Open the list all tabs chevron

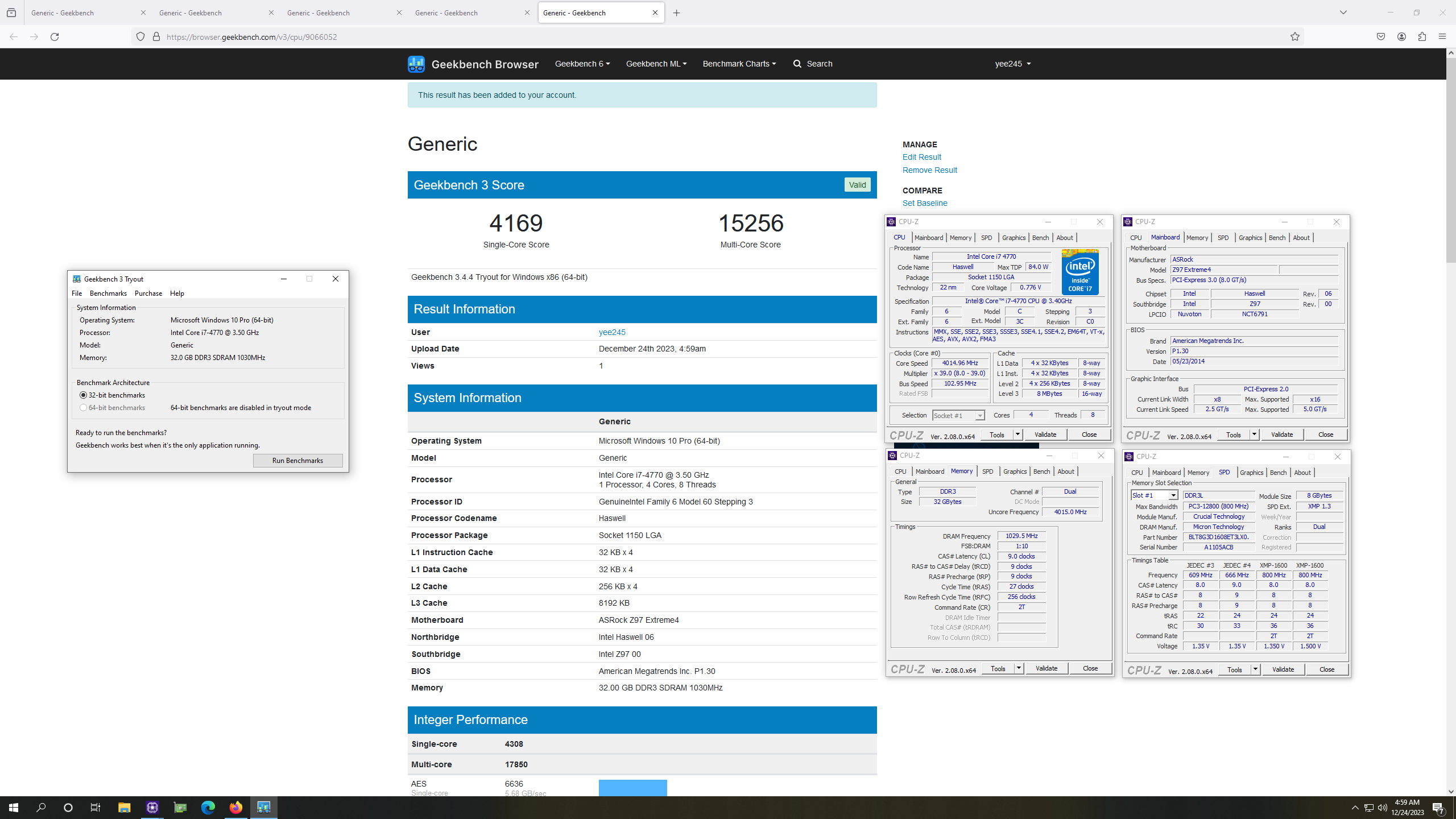click(1343, 13)
